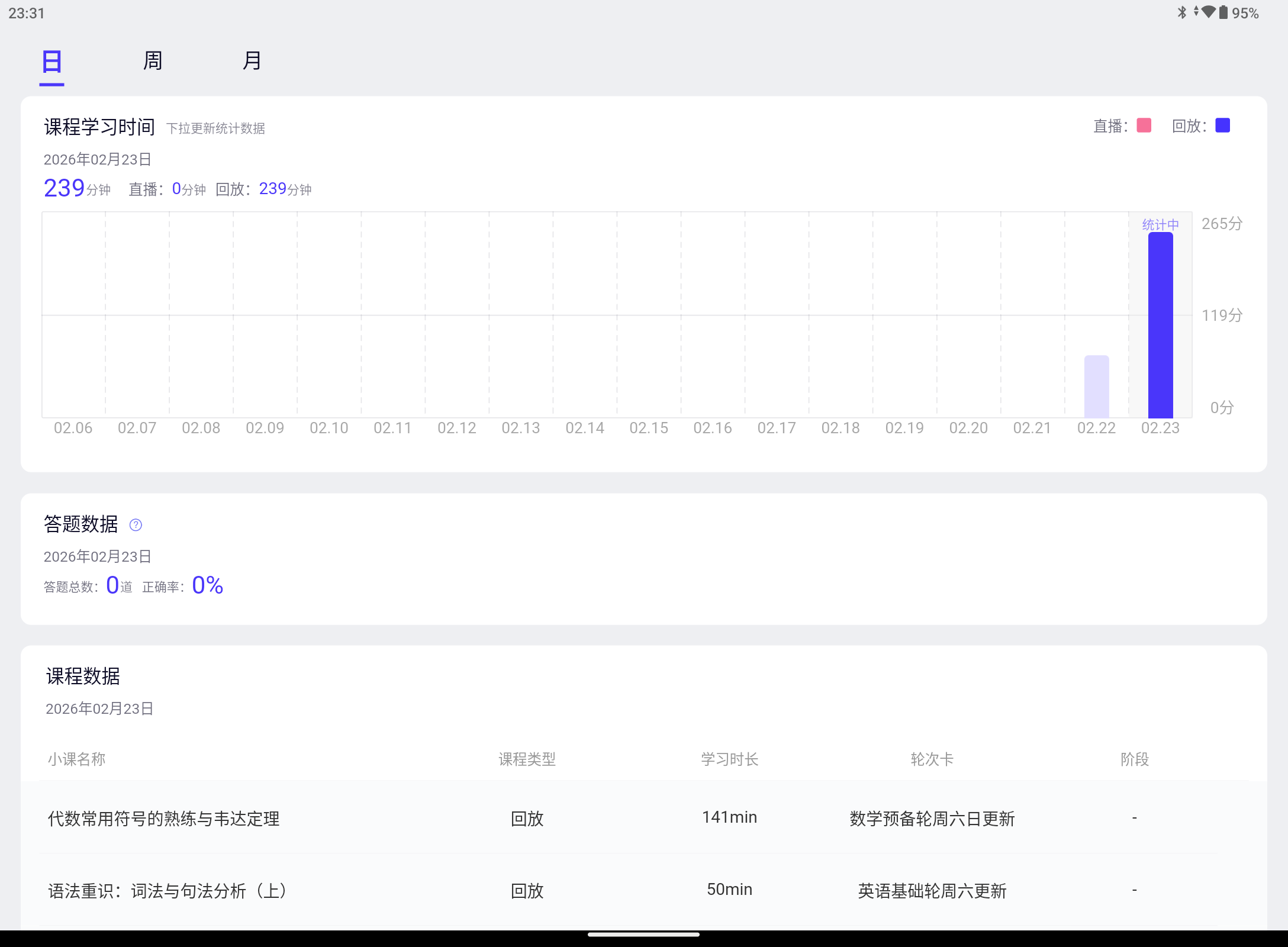
Task: Select the 日 (day) tab
Action: [52, 62]
